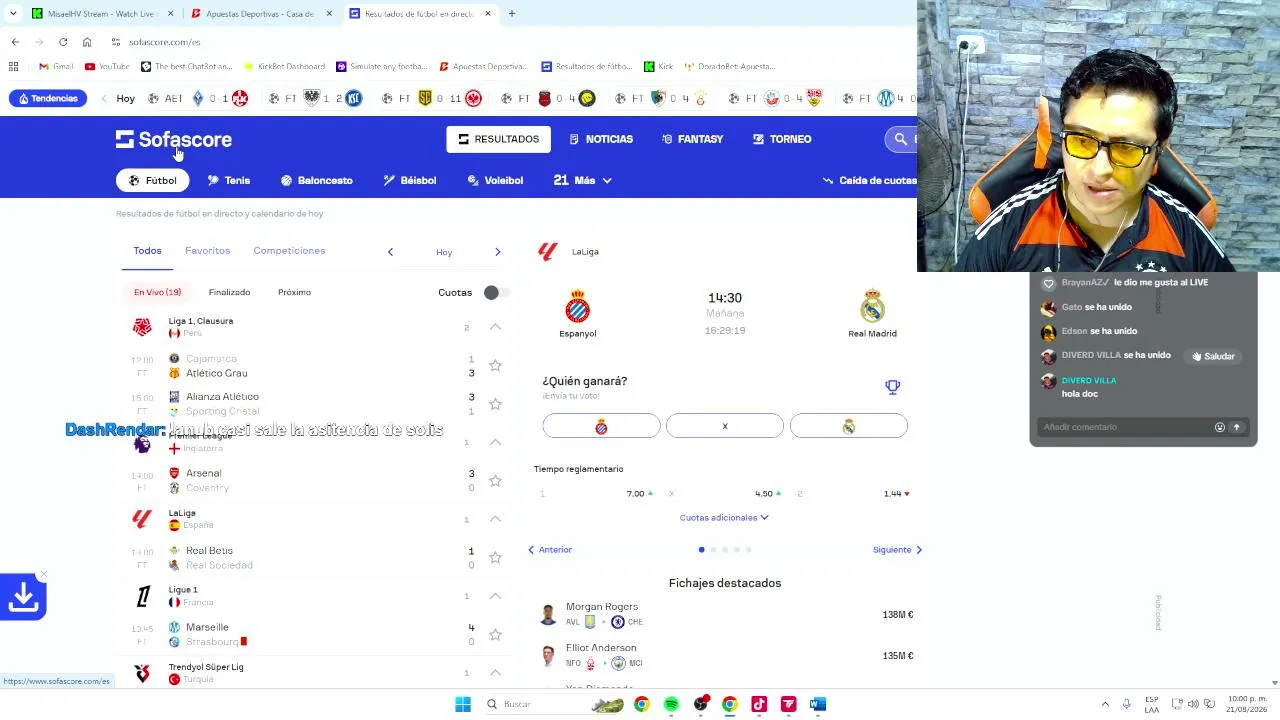Open the FANTASY section
The height and width of the screenshot is (720, 1280).
coord(692,139)
